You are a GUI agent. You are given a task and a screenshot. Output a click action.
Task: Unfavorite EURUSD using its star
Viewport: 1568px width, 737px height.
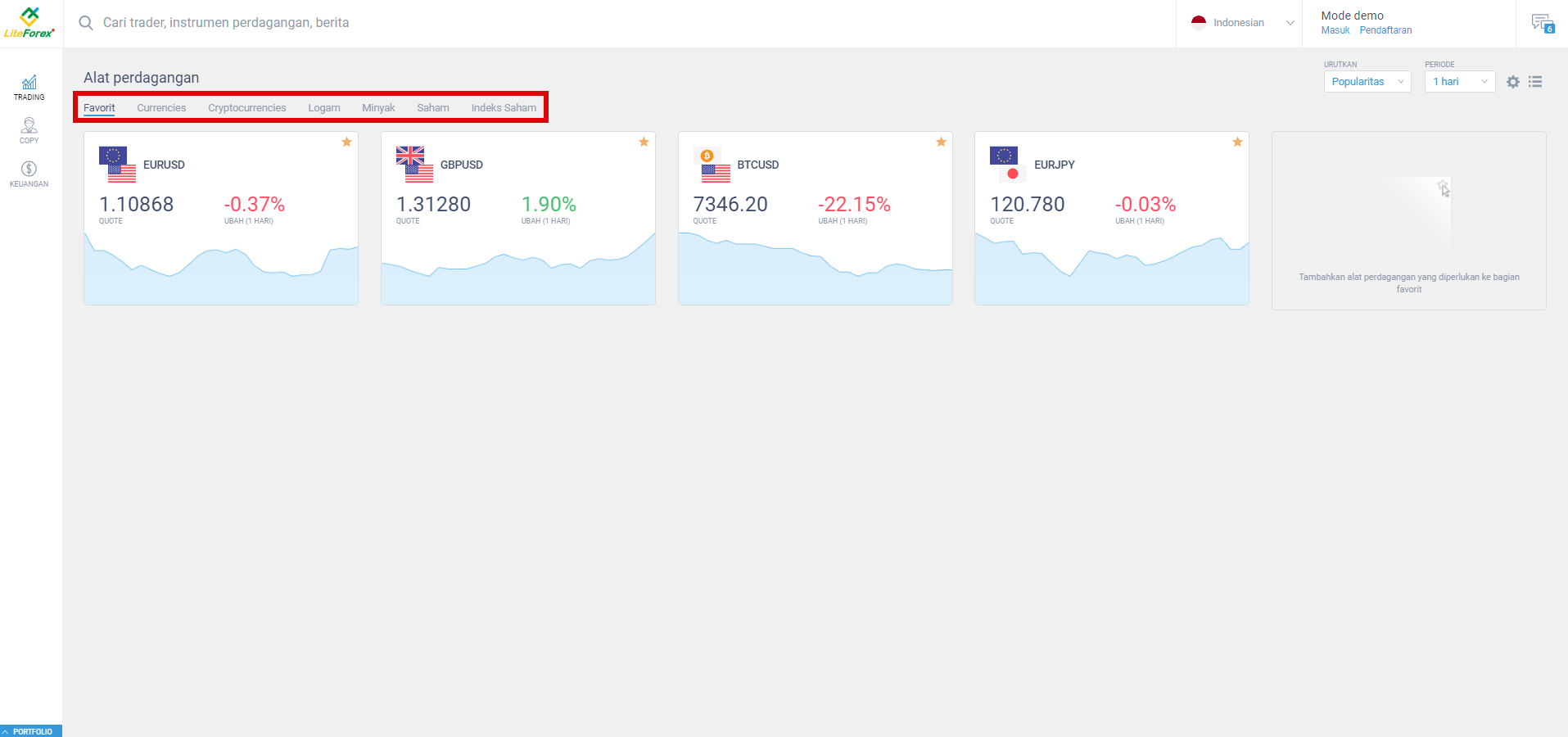(346, 142)
